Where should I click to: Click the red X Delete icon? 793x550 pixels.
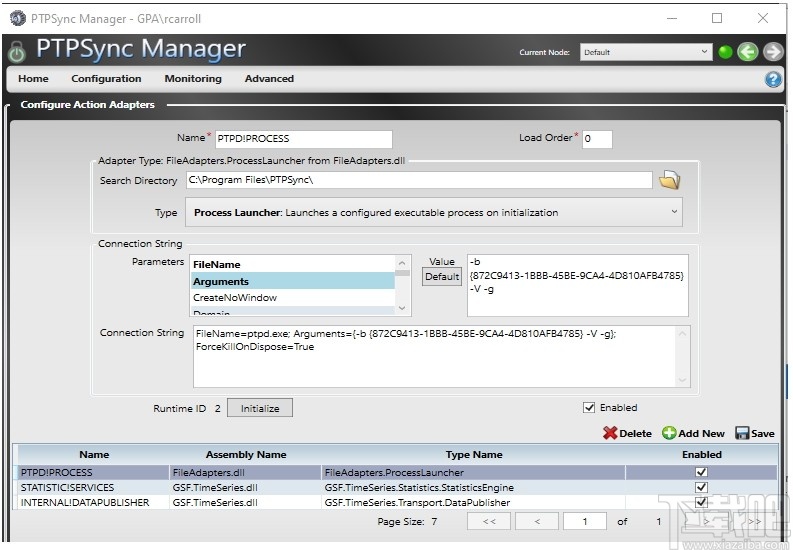click(x=610, y=433)
